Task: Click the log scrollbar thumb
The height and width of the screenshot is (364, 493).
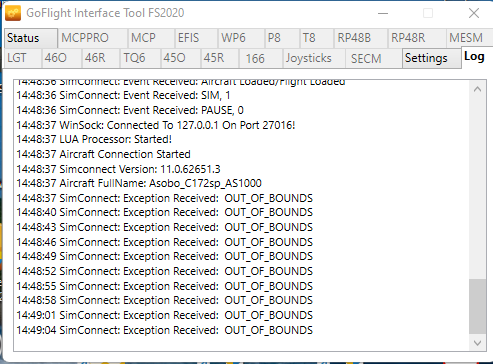Action: coord(477,306)
